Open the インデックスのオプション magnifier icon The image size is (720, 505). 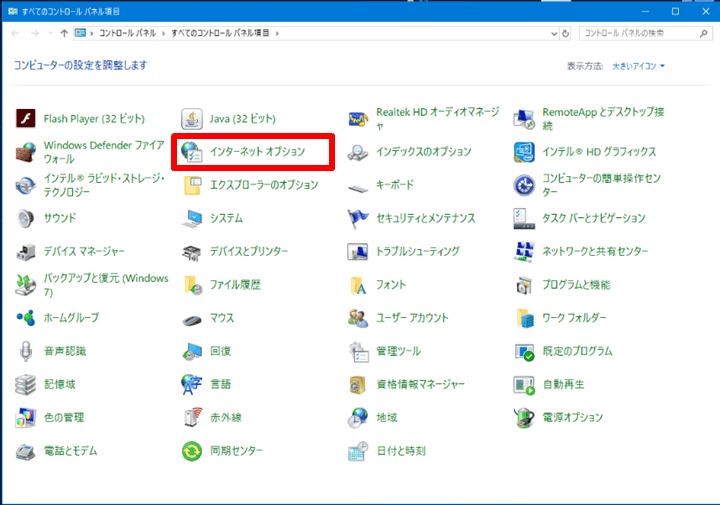click(x=358, y=152)
